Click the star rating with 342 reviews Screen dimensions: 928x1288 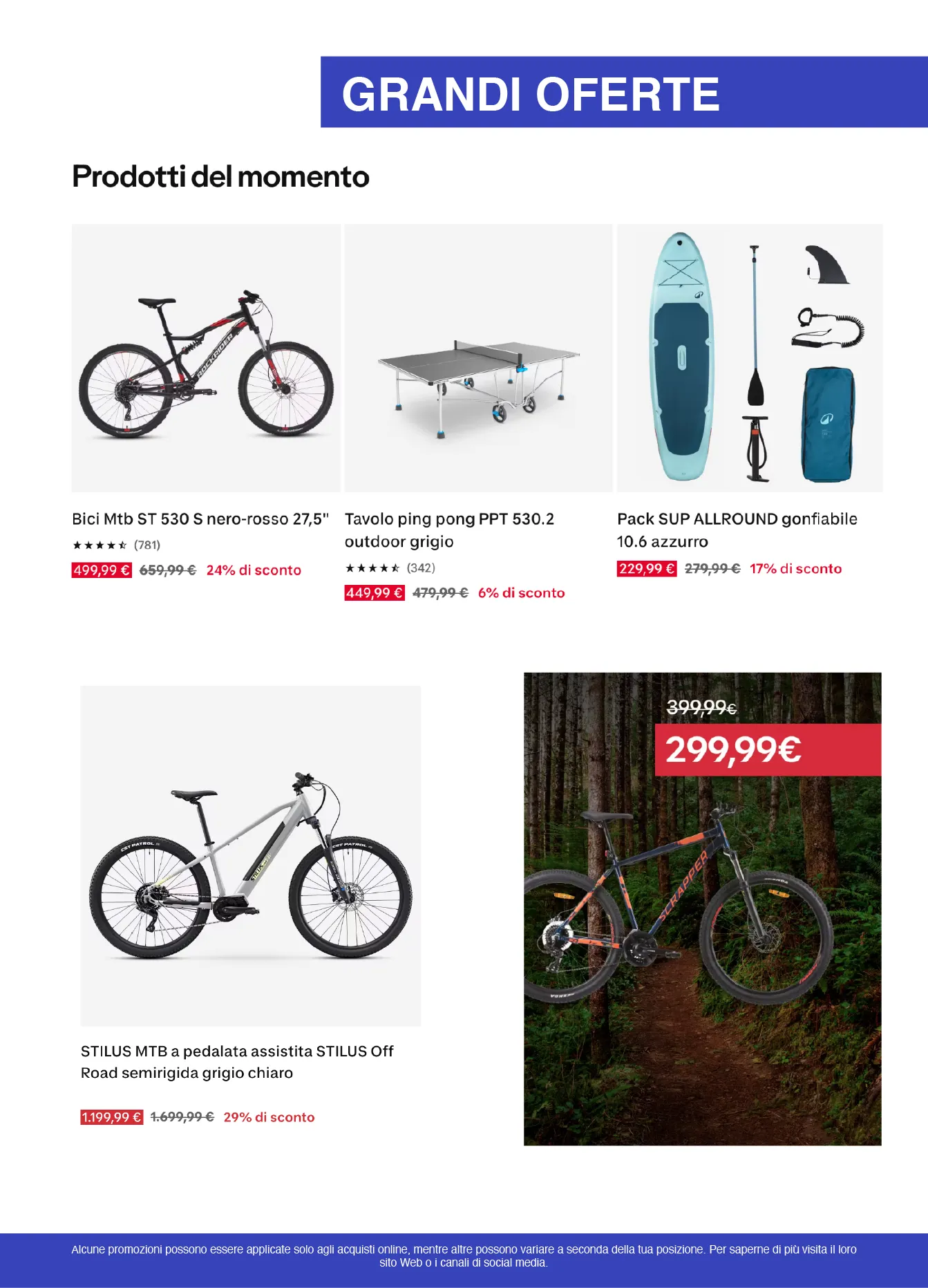[390, 568]
